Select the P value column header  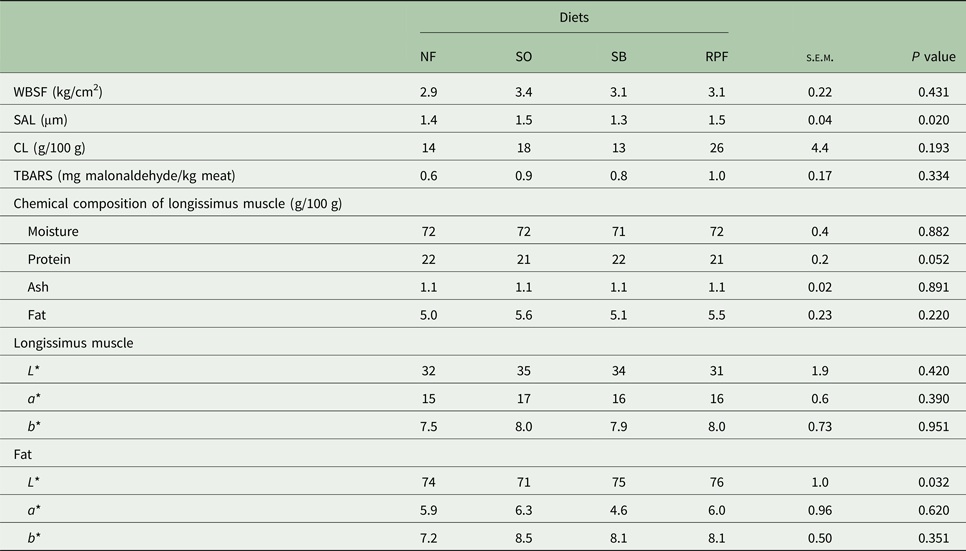coord(923,56)
